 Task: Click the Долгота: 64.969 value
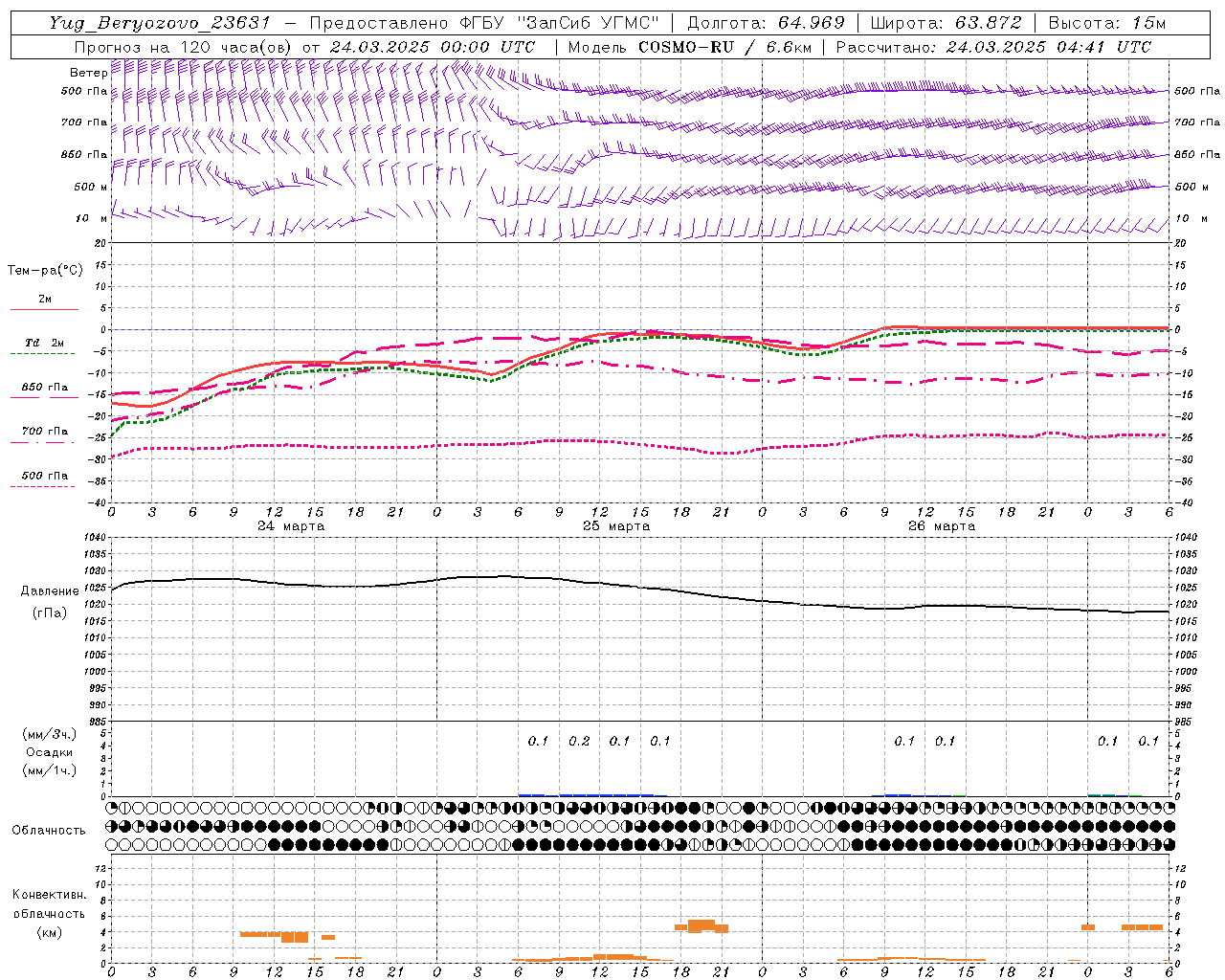click(766, 23)
